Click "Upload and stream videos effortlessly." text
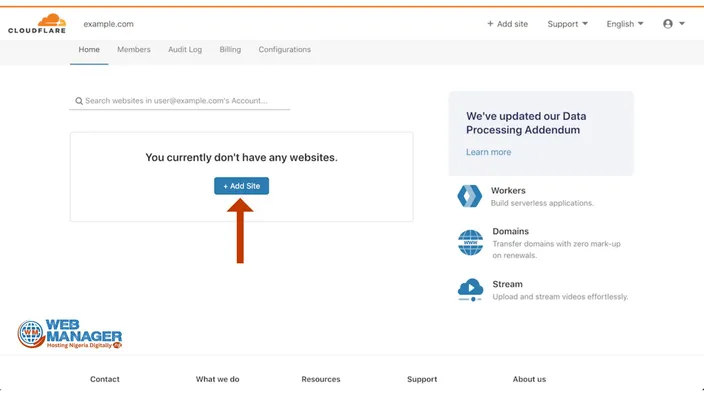 [560, 297]
